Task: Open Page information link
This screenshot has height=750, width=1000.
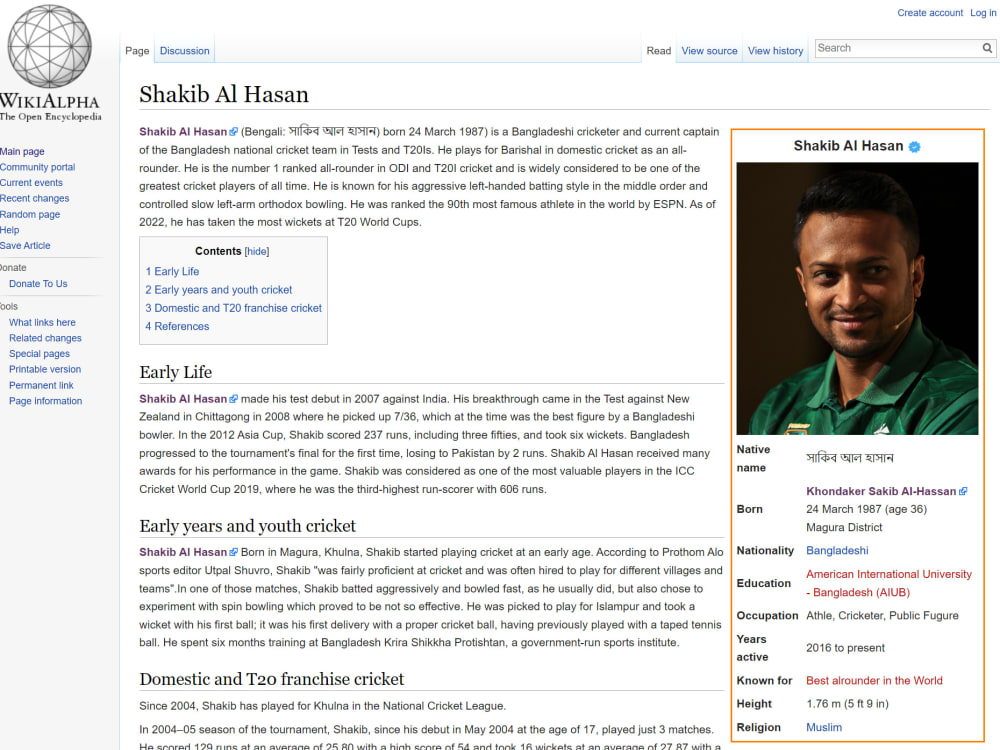Action: point(45,401)
